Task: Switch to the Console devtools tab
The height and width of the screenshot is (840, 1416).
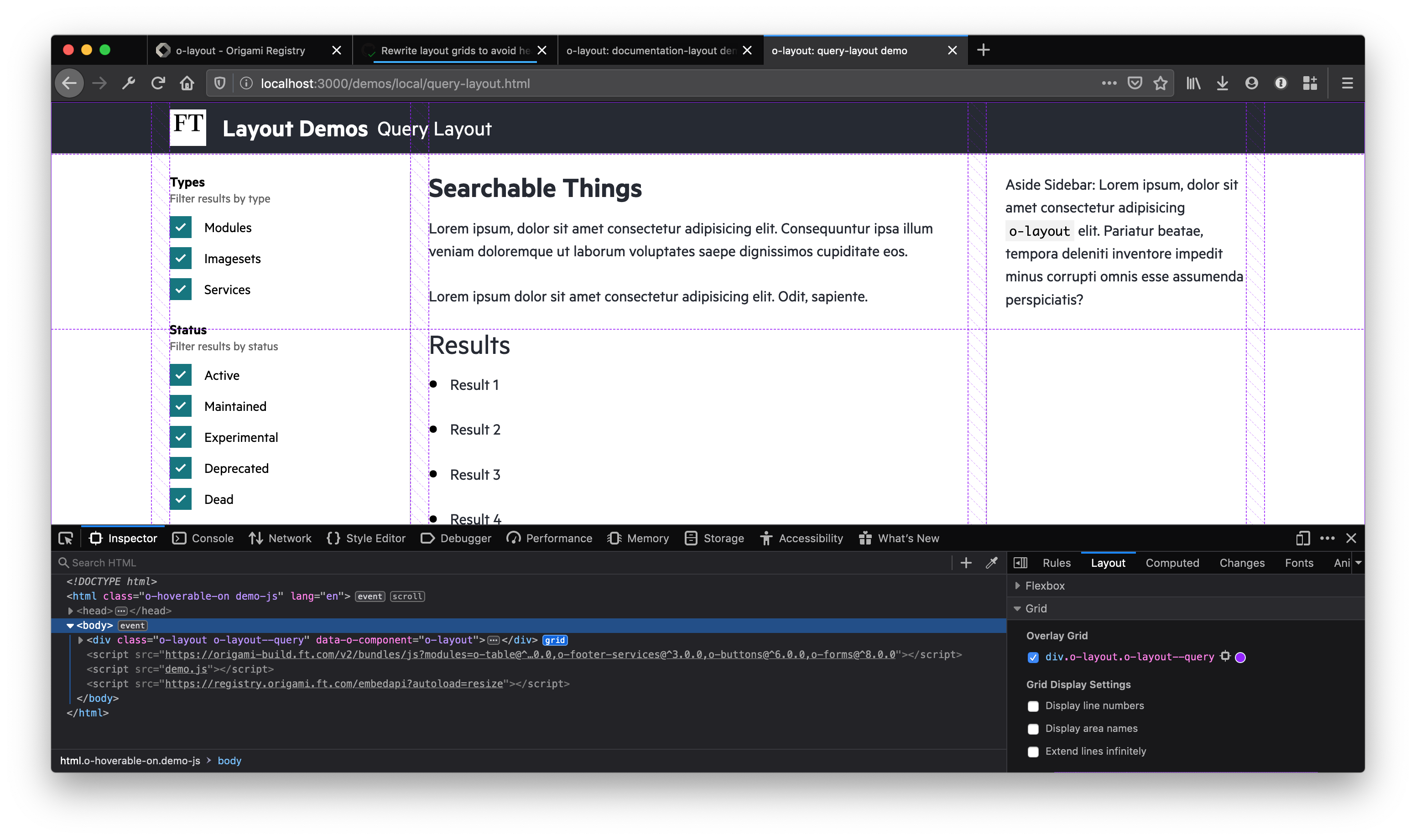Action: (203, 538)
